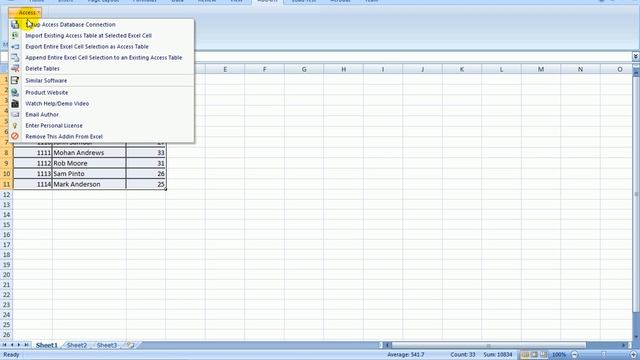The width and height of the screenshot is (640, 360).
Task: Click the cell with value 1111
Action: [33, 153]
